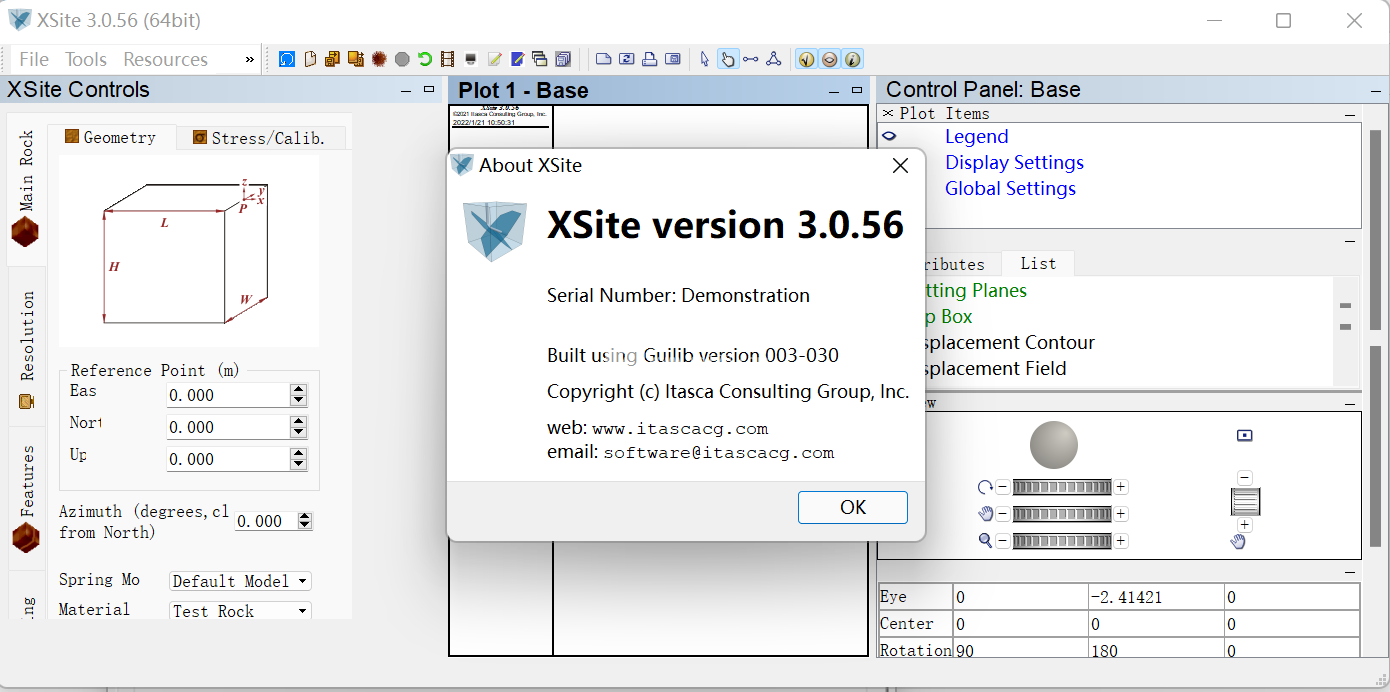The height and width of the screenshot is (692, 1390).
Task: Click the blue circular-arrow toolbar icon
Action: pos(287,59)
